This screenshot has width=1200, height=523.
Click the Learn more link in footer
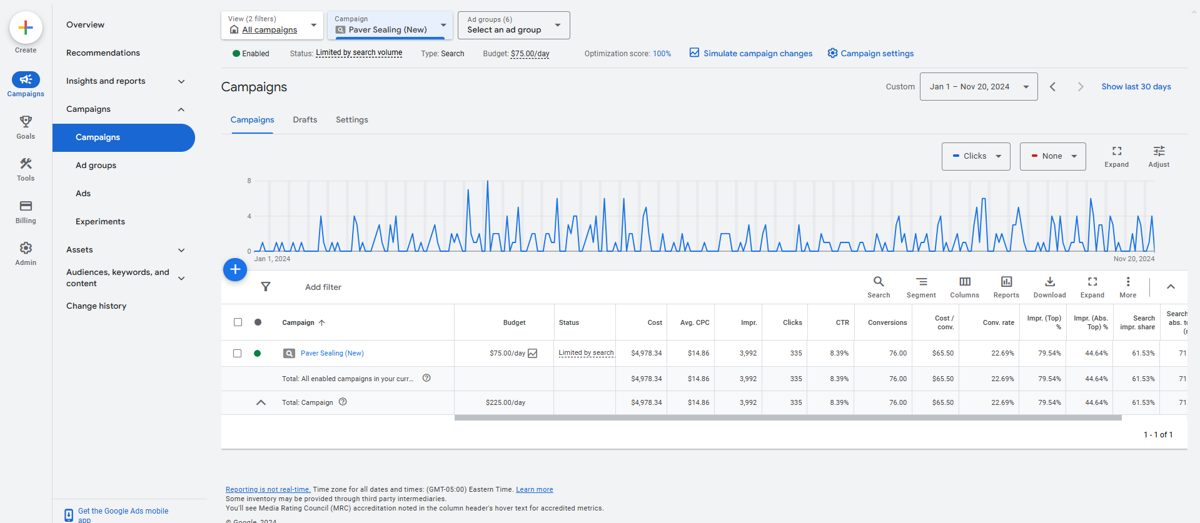click(x=534, y=490)
